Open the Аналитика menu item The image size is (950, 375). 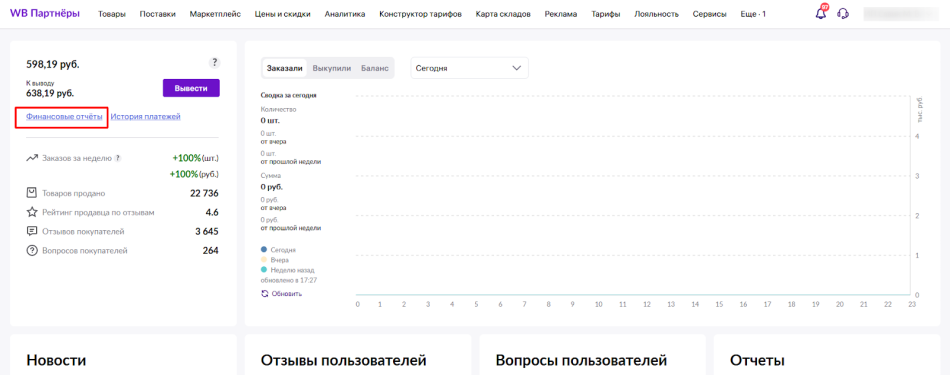(x=345, y=14)
